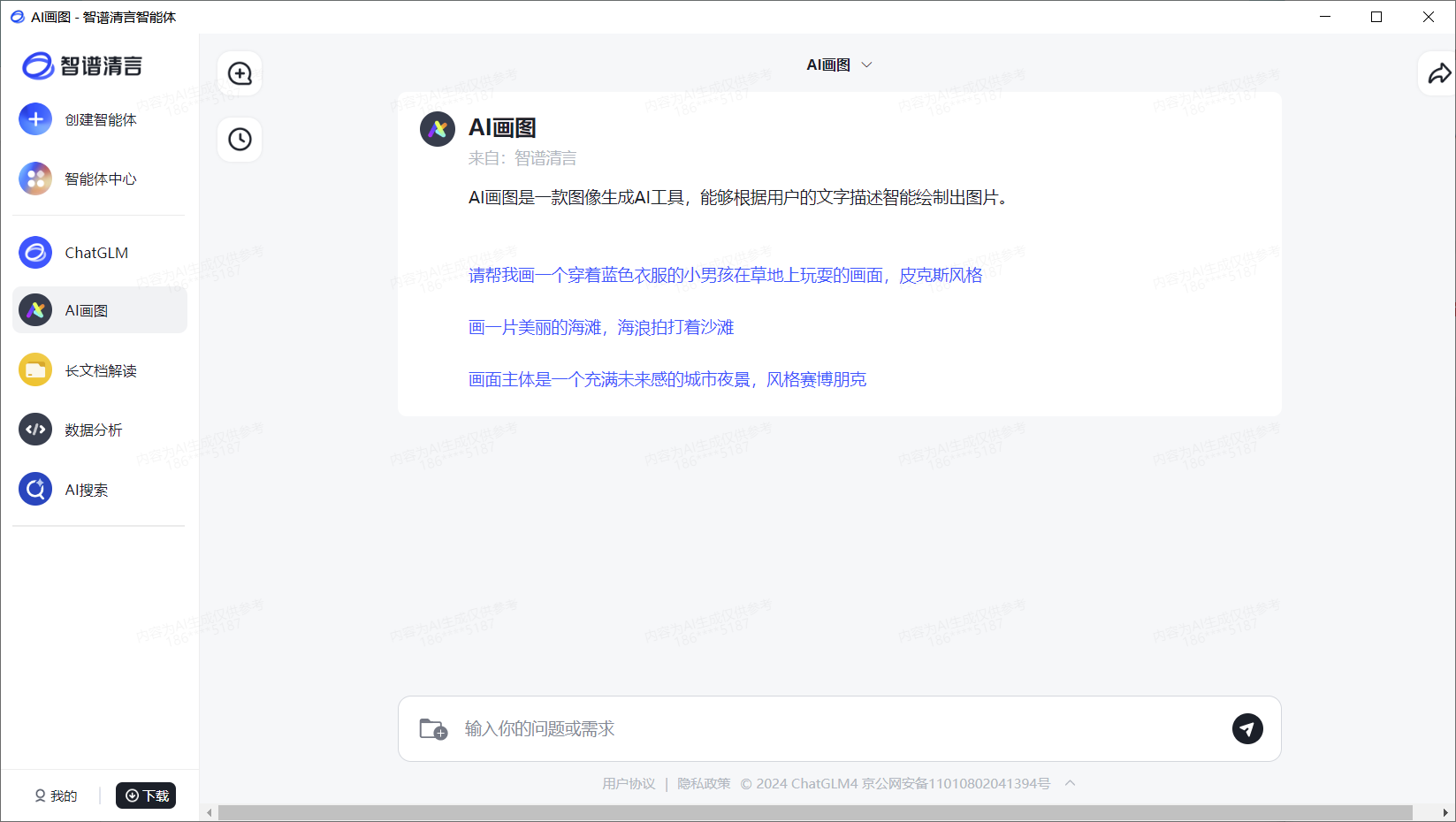
Task: Minimize the window
Action: (x=1325, y=17)
